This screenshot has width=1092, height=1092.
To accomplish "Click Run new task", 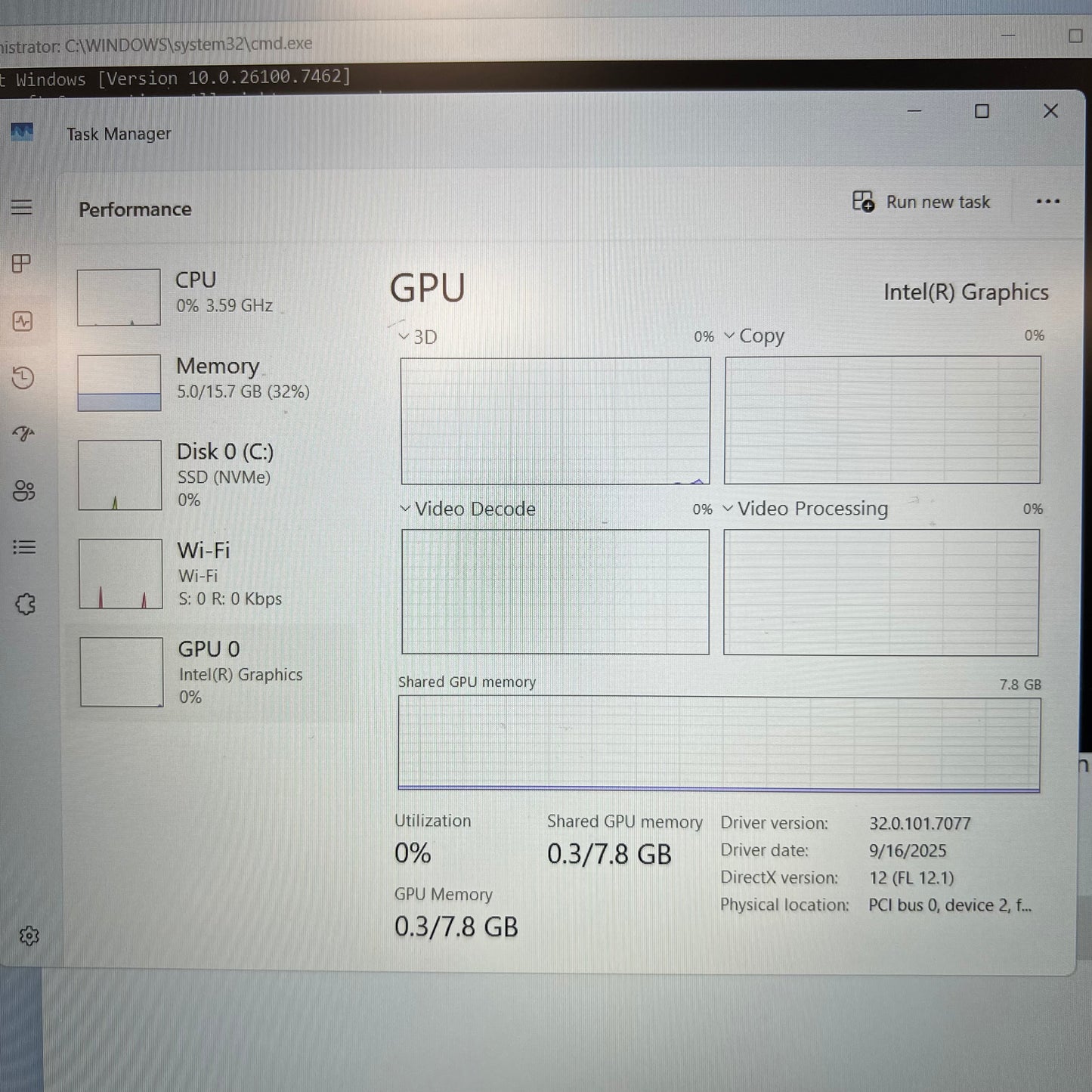I will click(x=923, y=202).
